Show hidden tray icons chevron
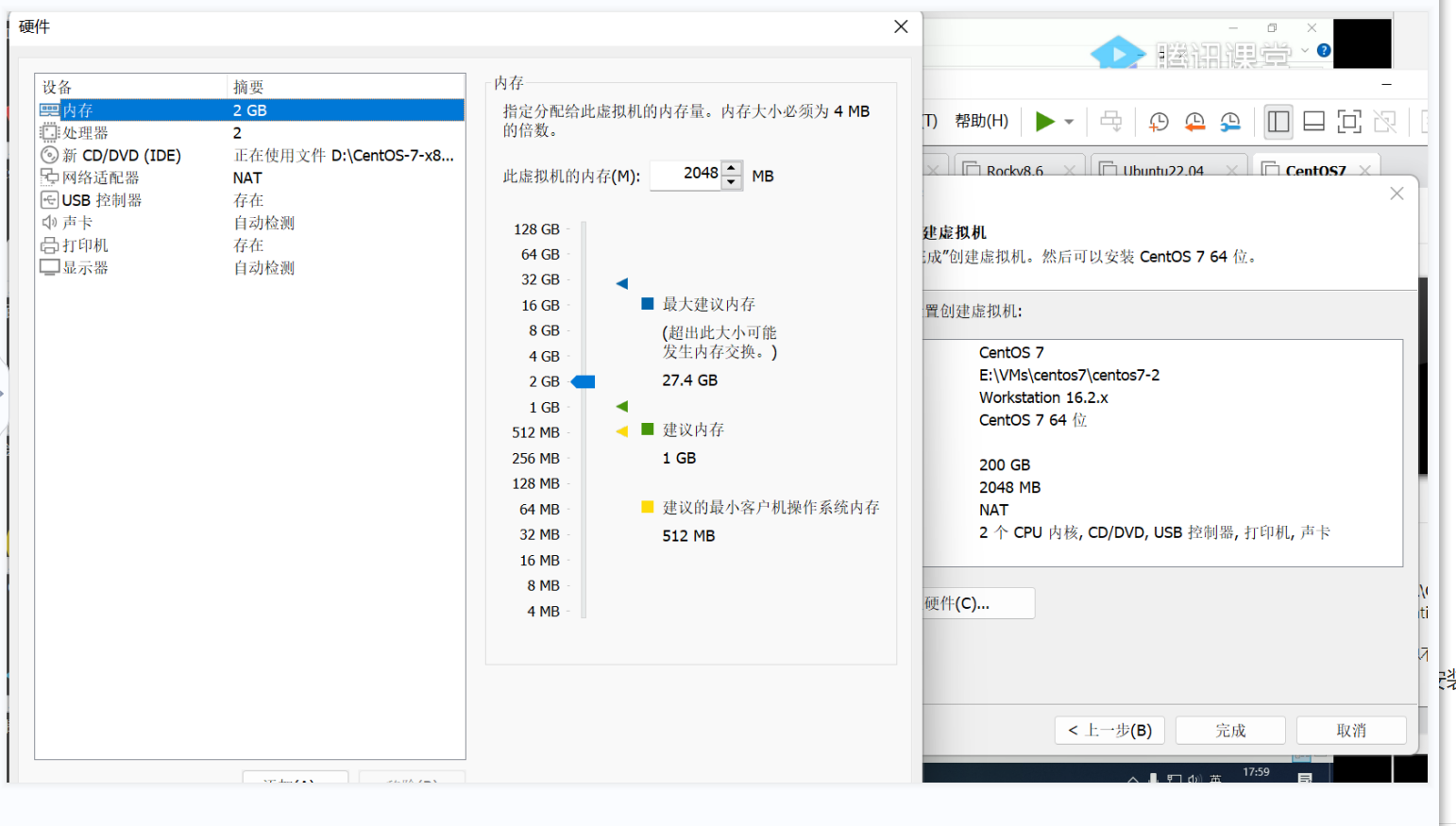Image resolution: width=1456 pixels, height=826 pixels. click(x=1133, y=779)
